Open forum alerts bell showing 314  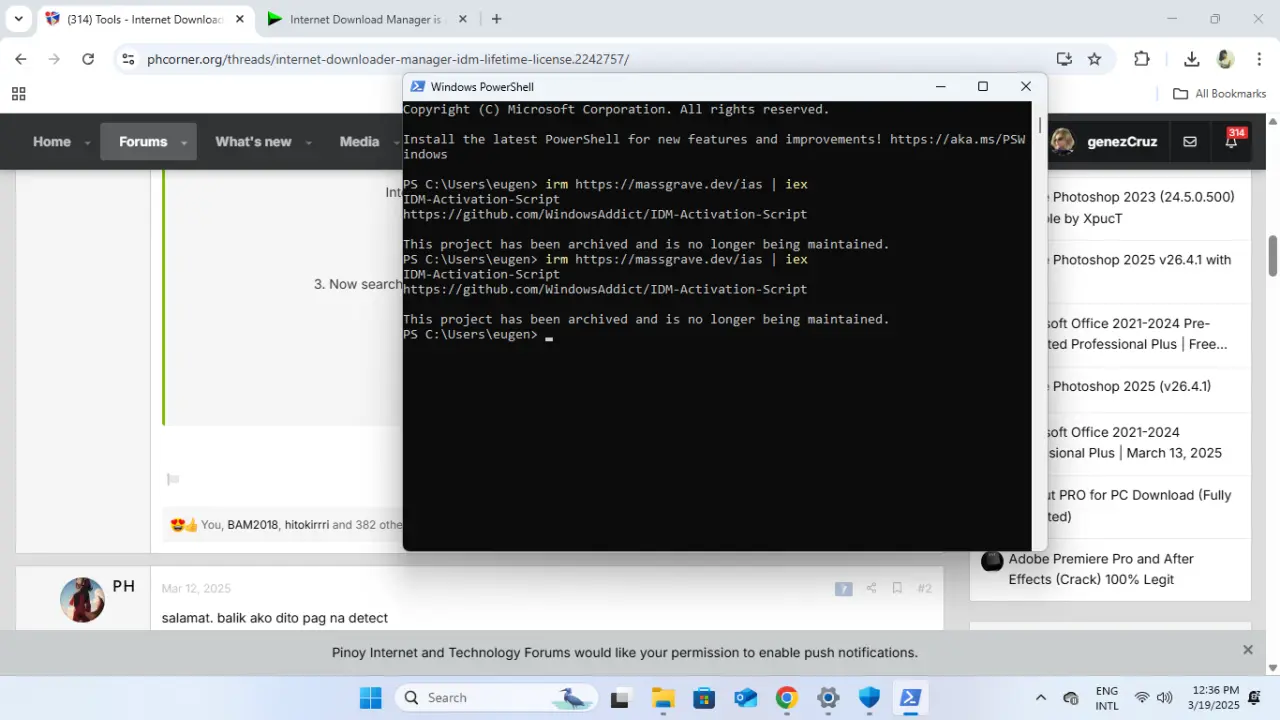(1231, 141)
